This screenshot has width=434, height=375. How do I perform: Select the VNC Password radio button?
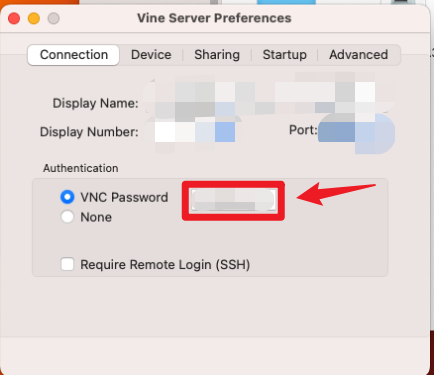point(67,197)
